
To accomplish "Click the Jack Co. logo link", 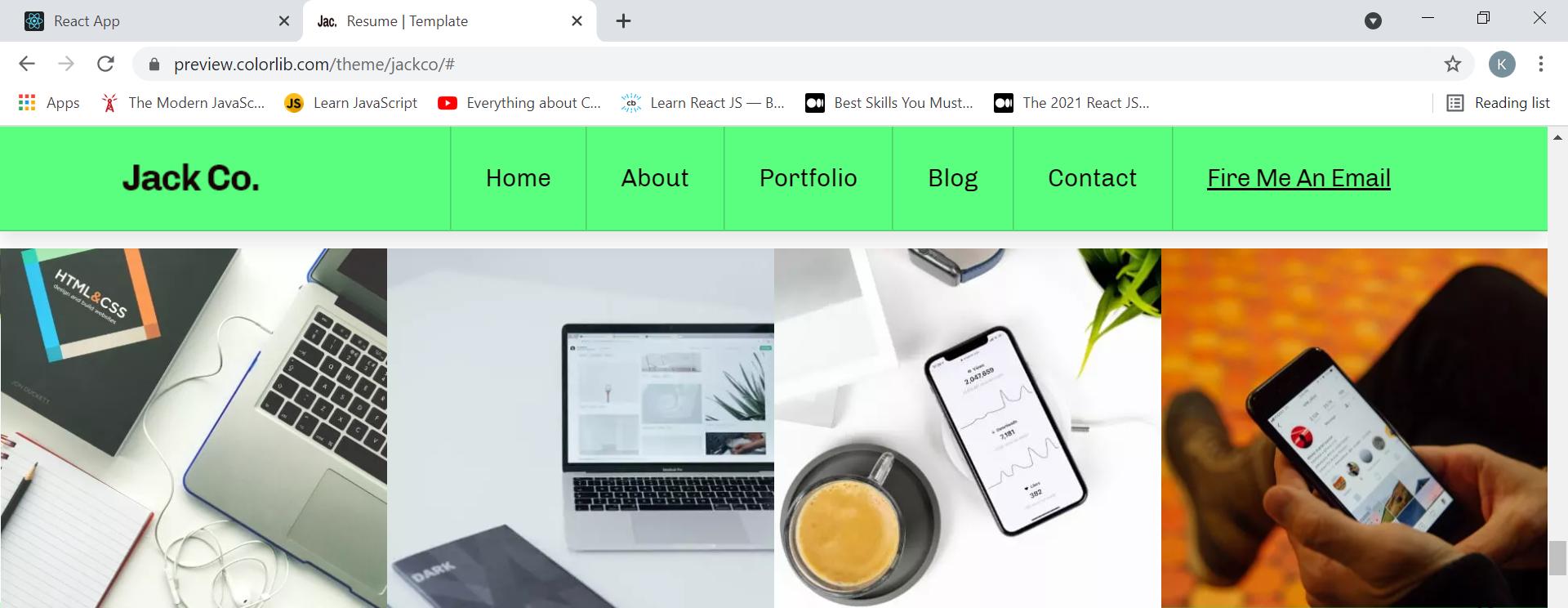I will coord(190,178).
